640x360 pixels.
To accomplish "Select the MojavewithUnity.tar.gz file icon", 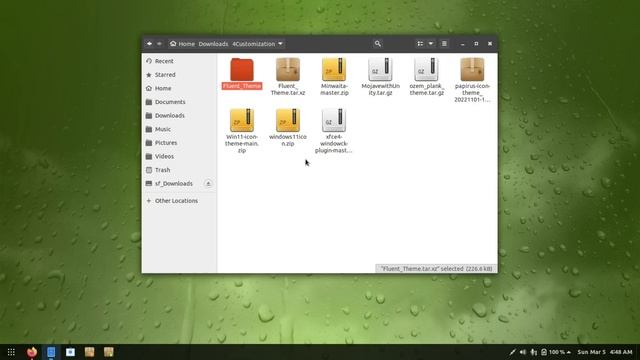I will tap(380, 69).
